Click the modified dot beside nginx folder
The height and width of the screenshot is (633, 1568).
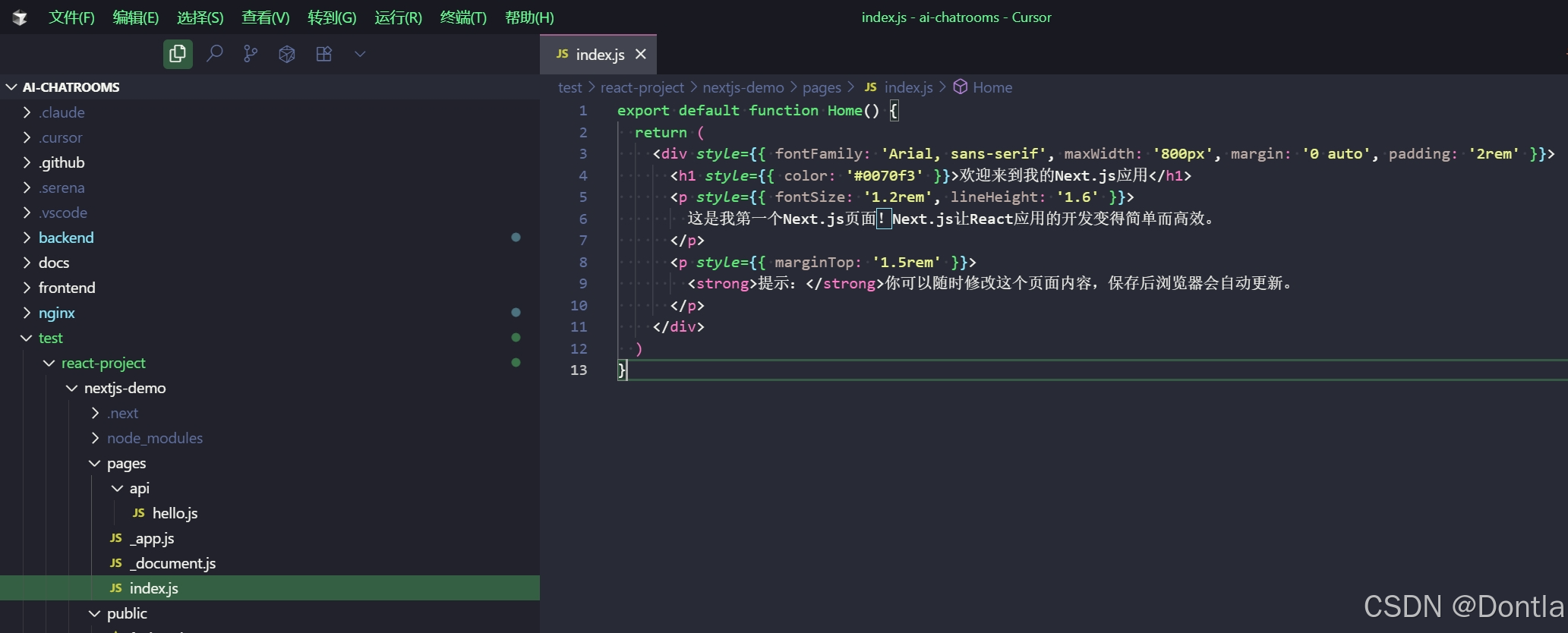pos(516,313)
